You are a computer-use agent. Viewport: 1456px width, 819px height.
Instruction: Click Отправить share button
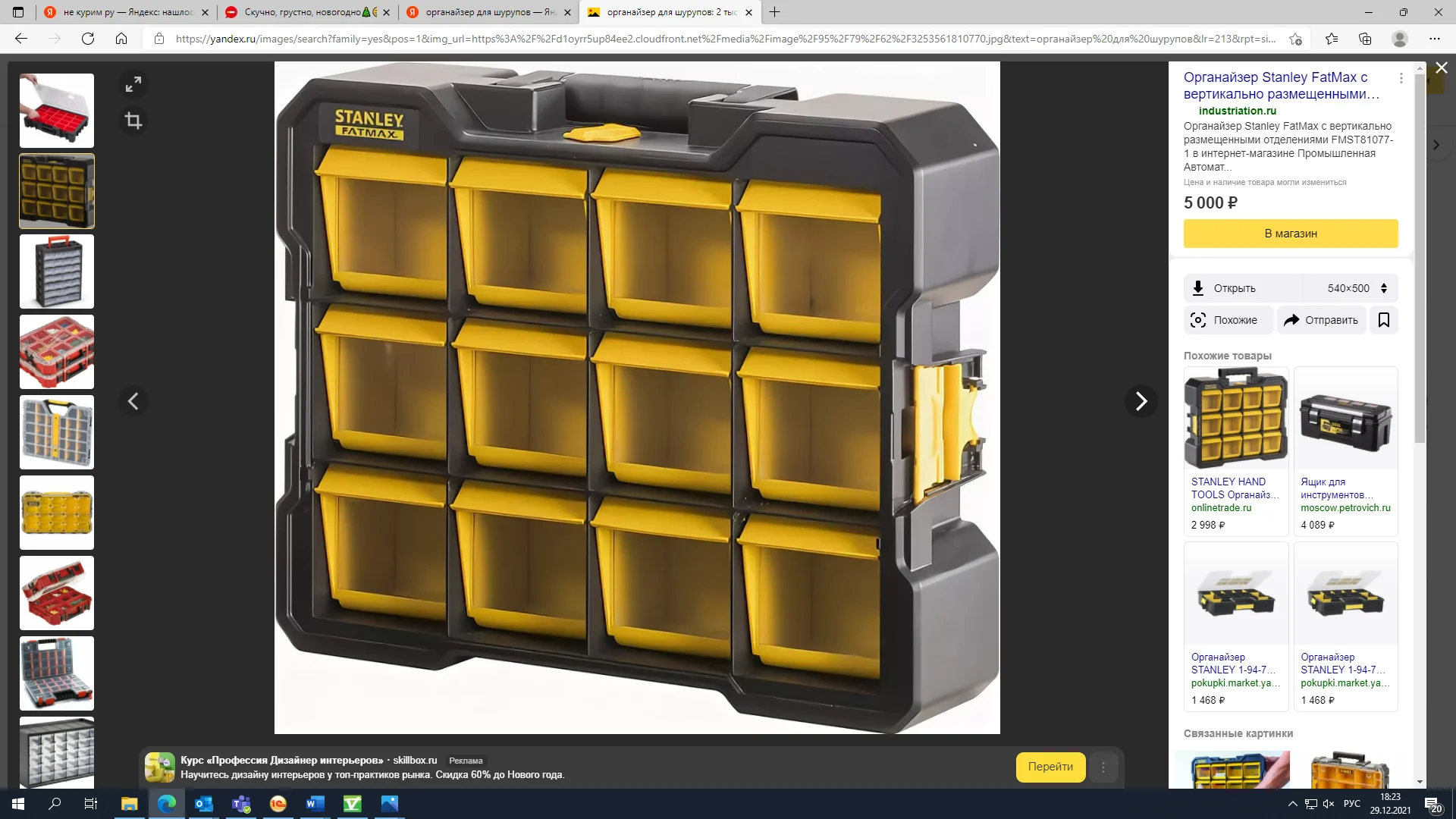point(1321,320)
